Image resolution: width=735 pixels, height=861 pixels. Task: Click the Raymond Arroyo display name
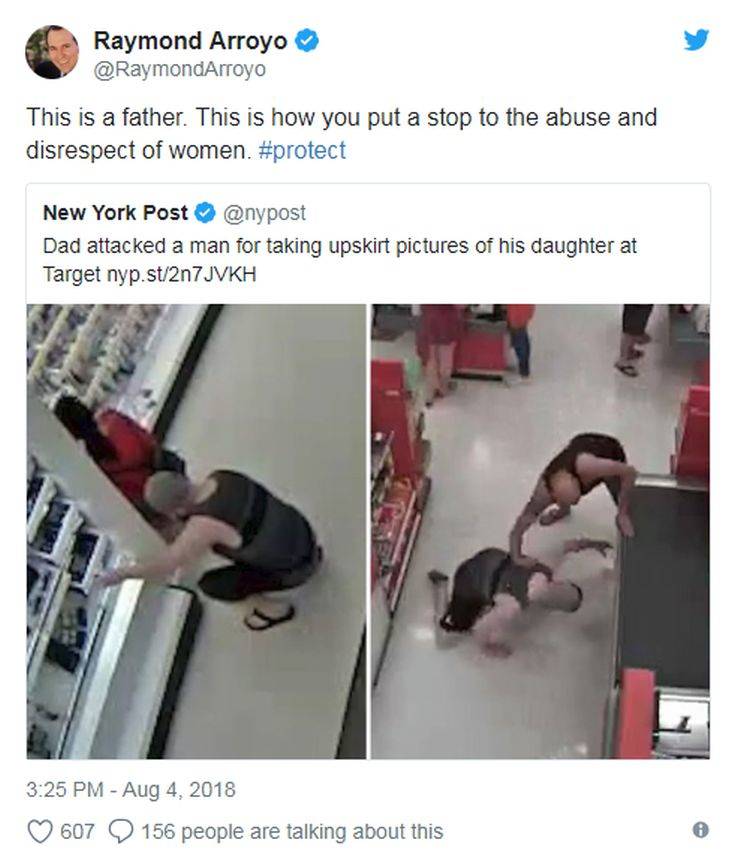pos(190,41)
